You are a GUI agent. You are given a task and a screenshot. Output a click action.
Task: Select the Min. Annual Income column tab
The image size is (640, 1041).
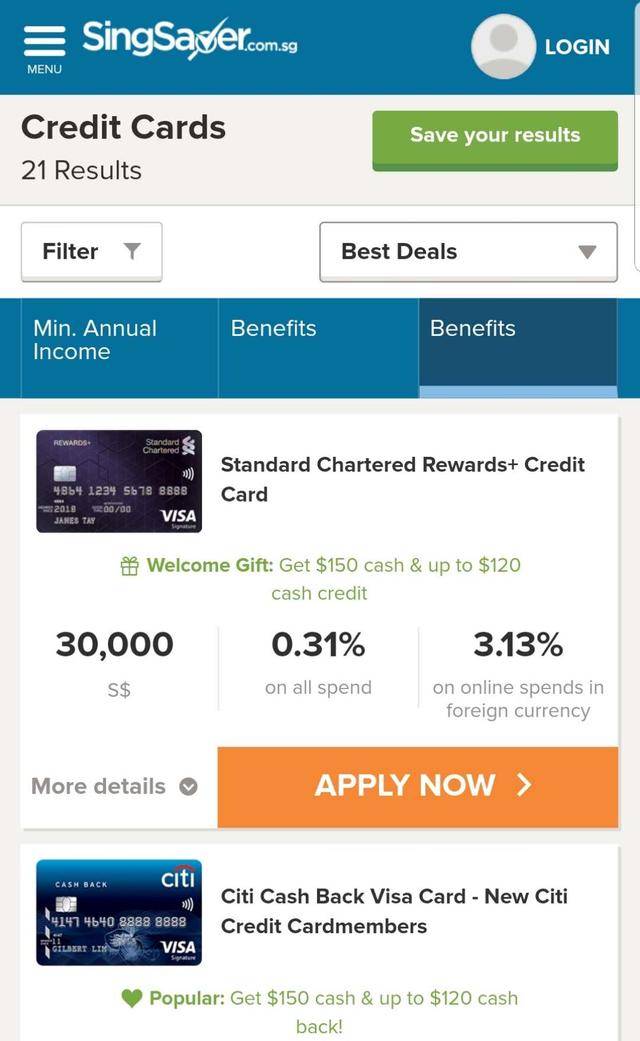118,340
